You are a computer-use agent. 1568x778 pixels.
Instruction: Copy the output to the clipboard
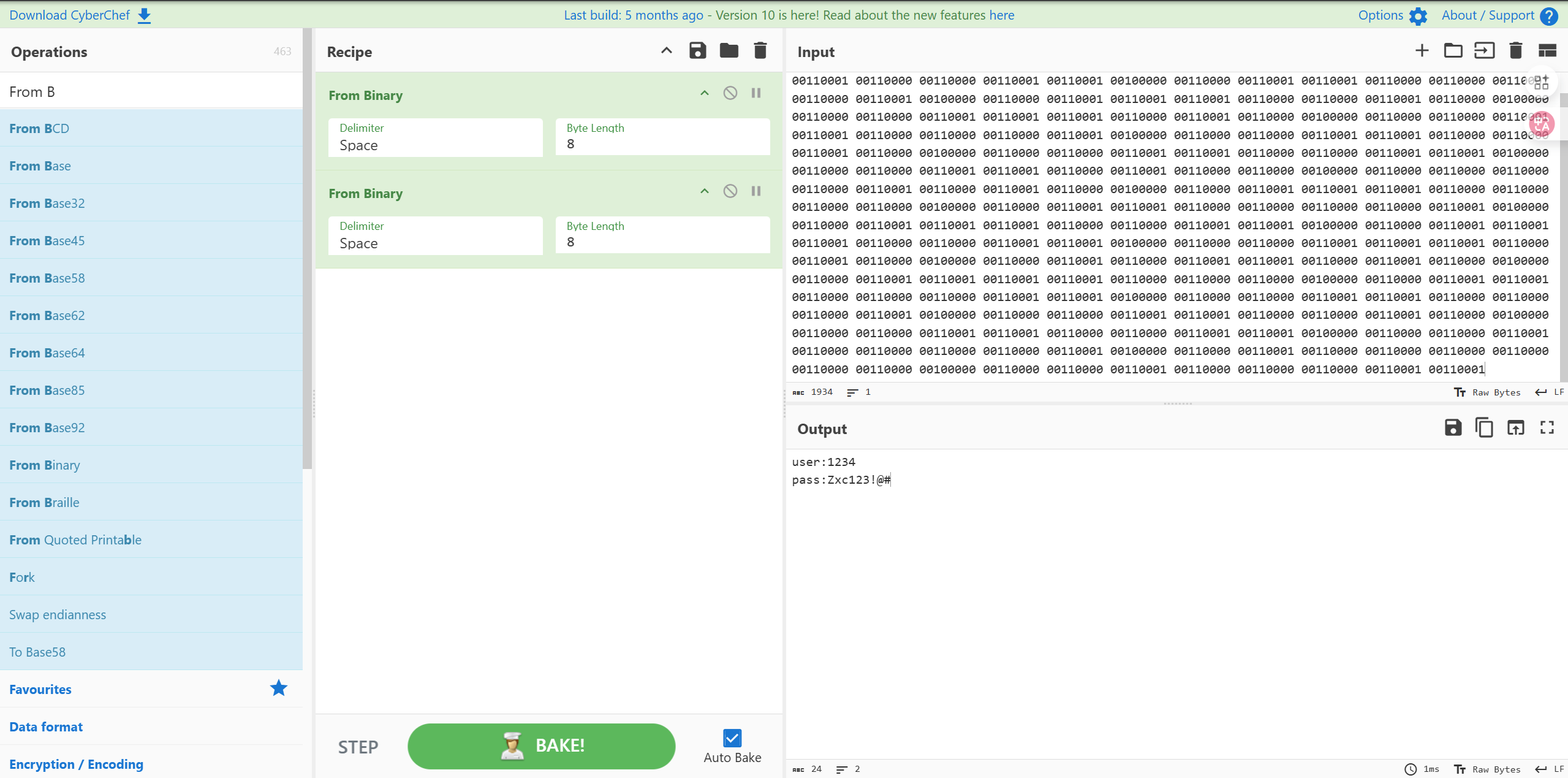1484,428
